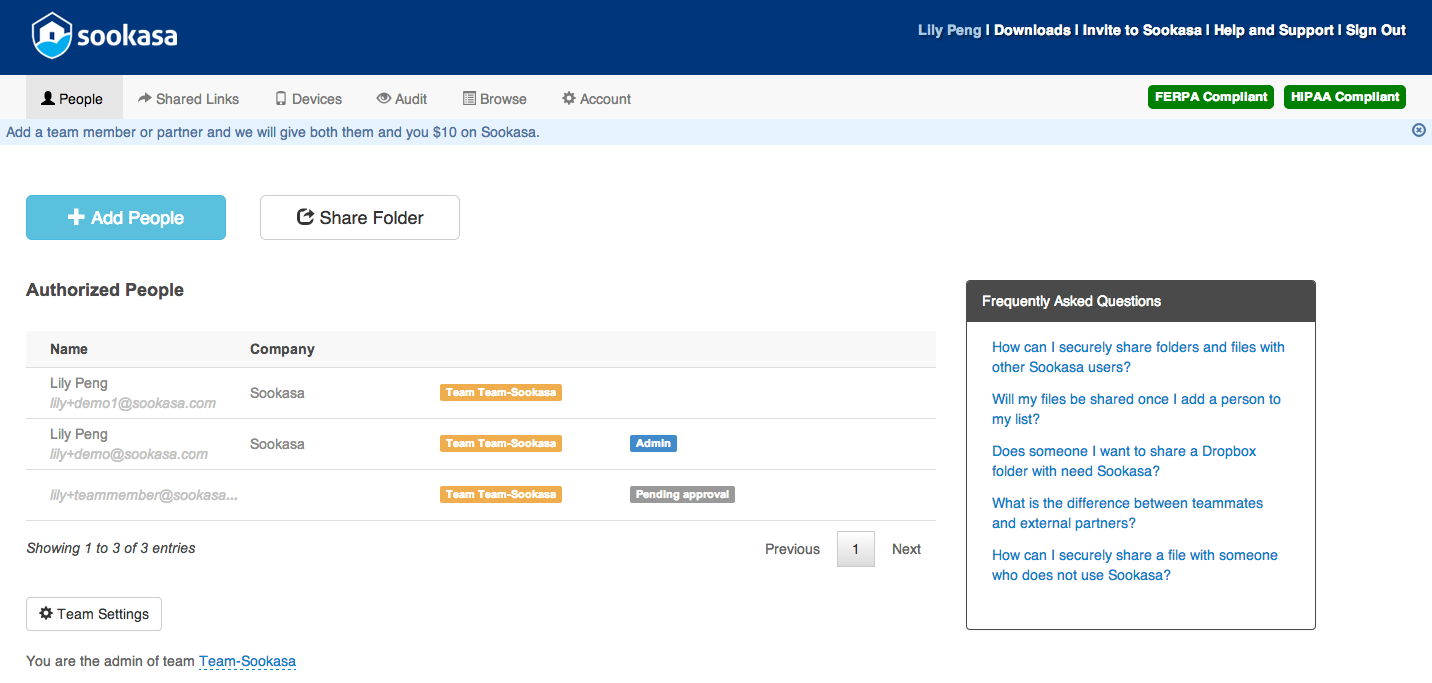Dismiss the $10 promo banner

(x=1418, y=130)
